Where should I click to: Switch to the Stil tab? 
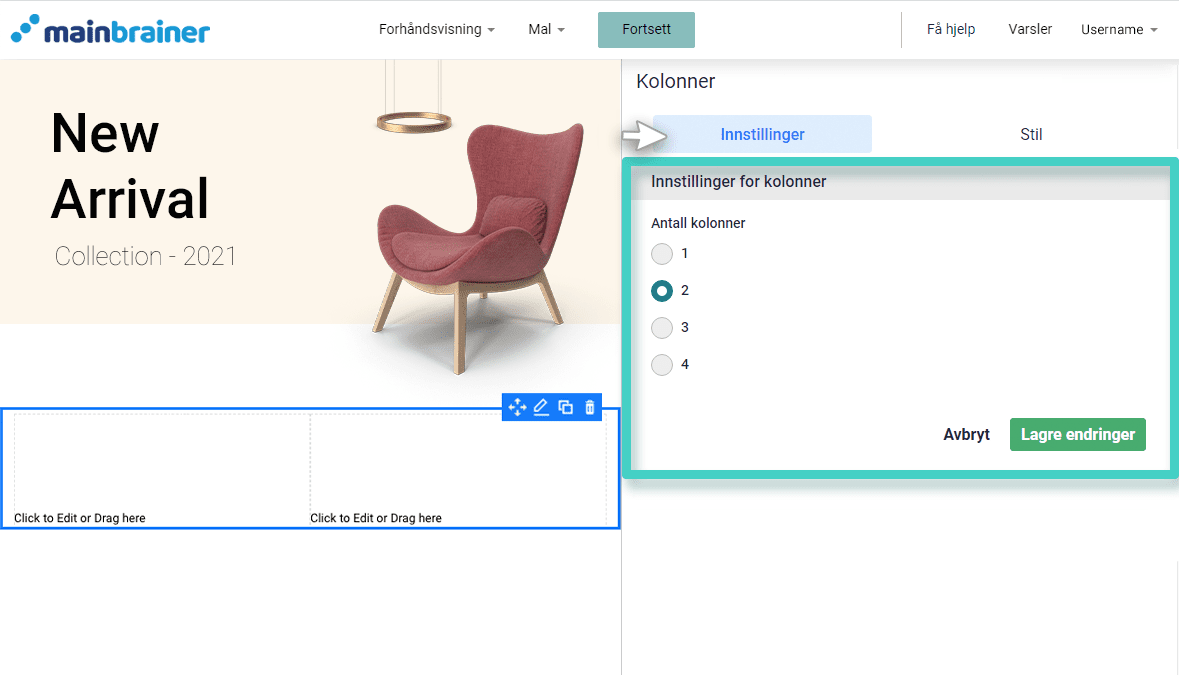(x=1031, y=133)
